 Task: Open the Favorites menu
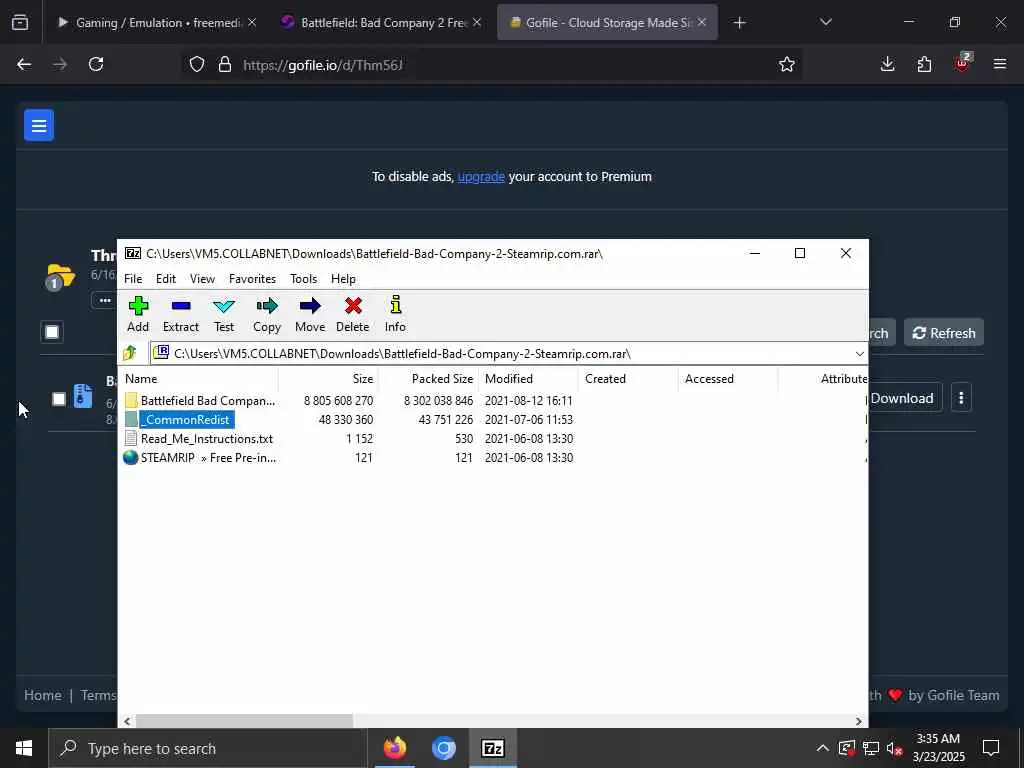coord(252,279)
